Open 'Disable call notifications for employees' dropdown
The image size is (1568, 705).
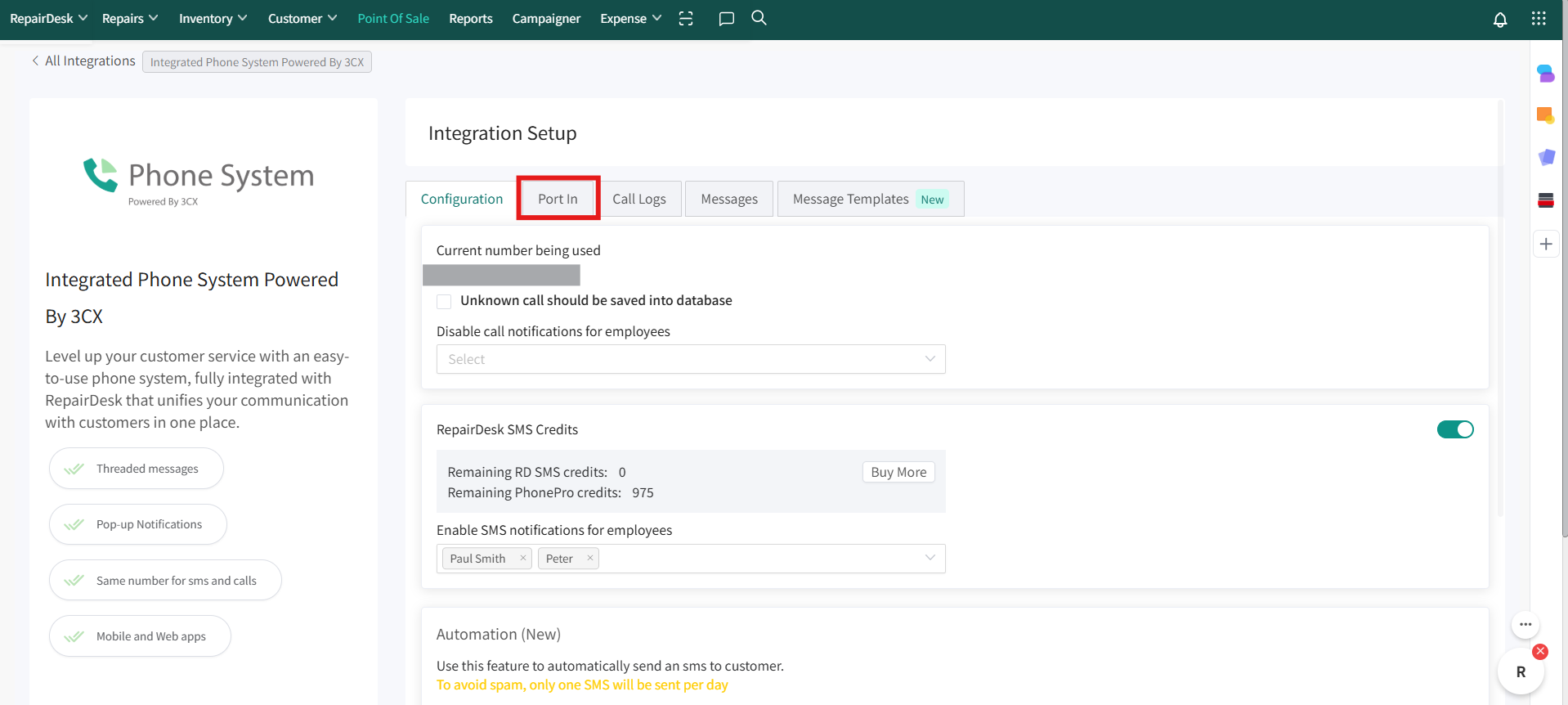(690, 359)
